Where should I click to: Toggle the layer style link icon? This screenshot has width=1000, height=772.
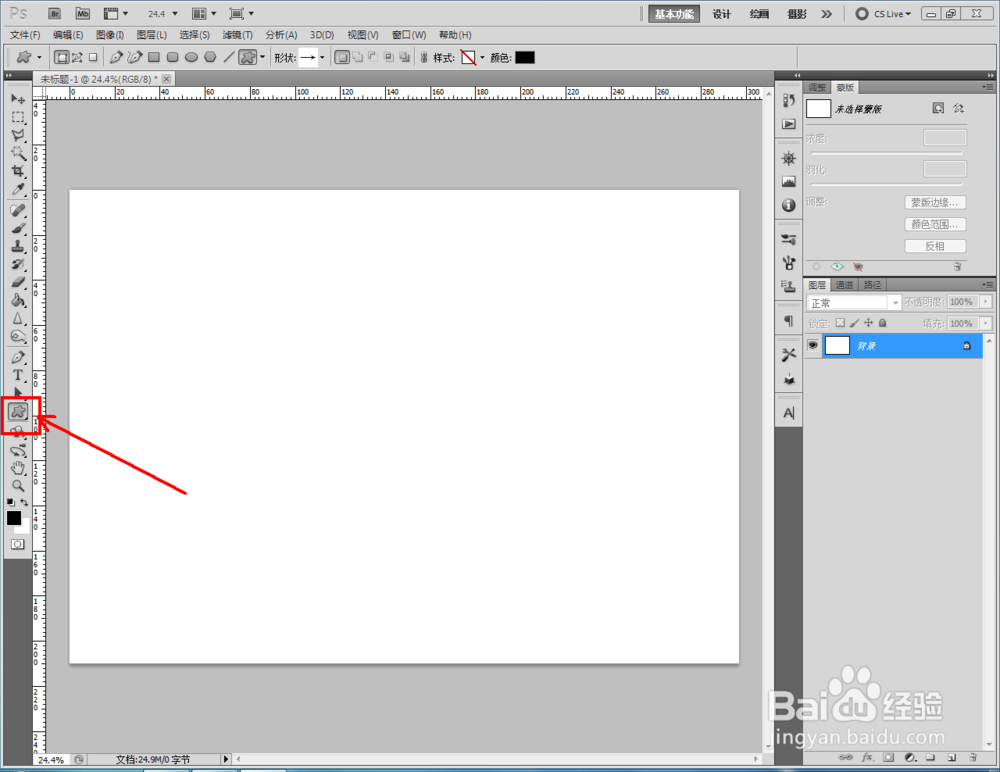pyautogui.click(x=424, y=57)
